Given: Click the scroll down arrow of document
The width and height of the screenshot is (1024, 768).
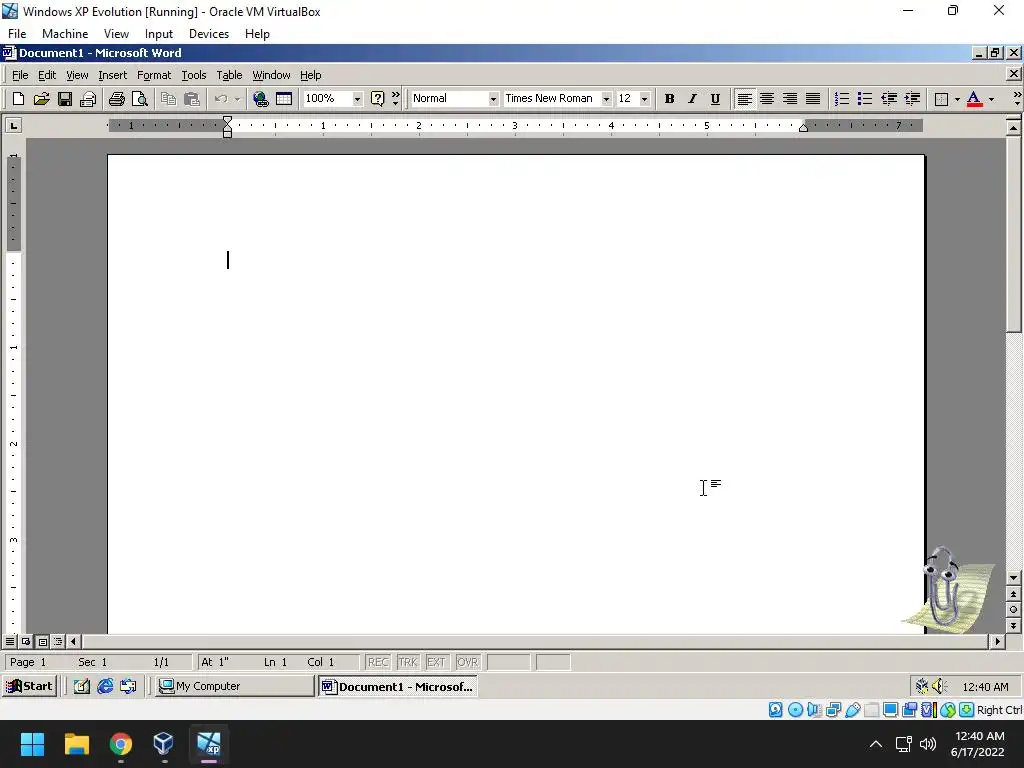Looking at the screenshot, I should tap(1013, 577).
